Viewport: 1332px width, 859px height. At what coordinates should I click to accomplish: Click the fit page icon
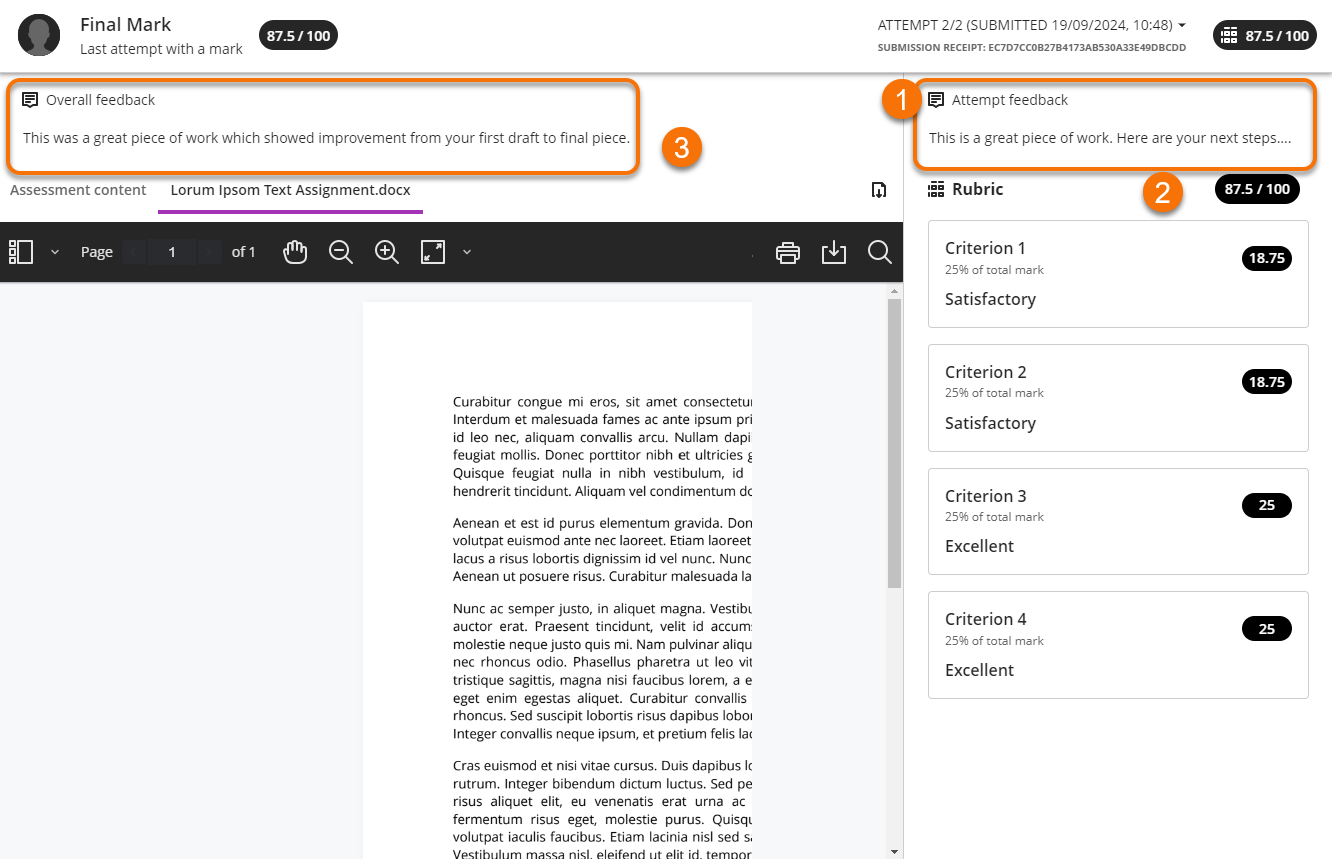[433, 252]
